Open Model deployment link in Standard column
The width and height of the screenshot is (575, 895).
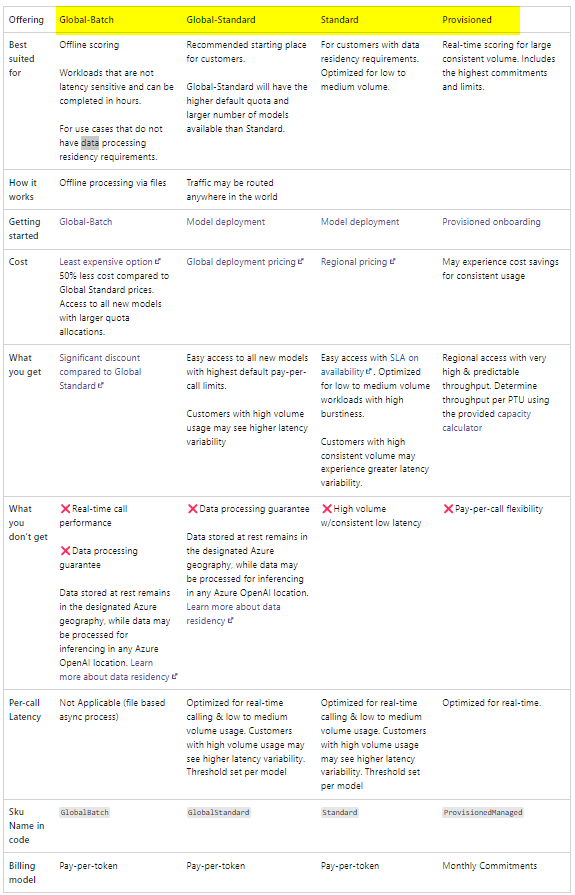click(x=360, y=222)
